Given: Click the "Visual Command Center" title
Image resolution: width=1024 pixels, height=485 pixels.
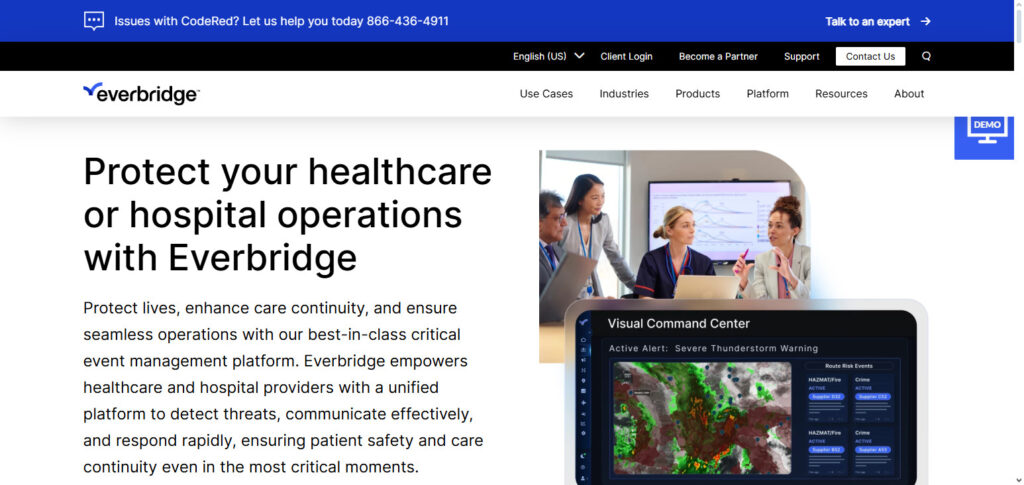Looking at the screenshot, I should pyautogui.click(x=679, y=324).
